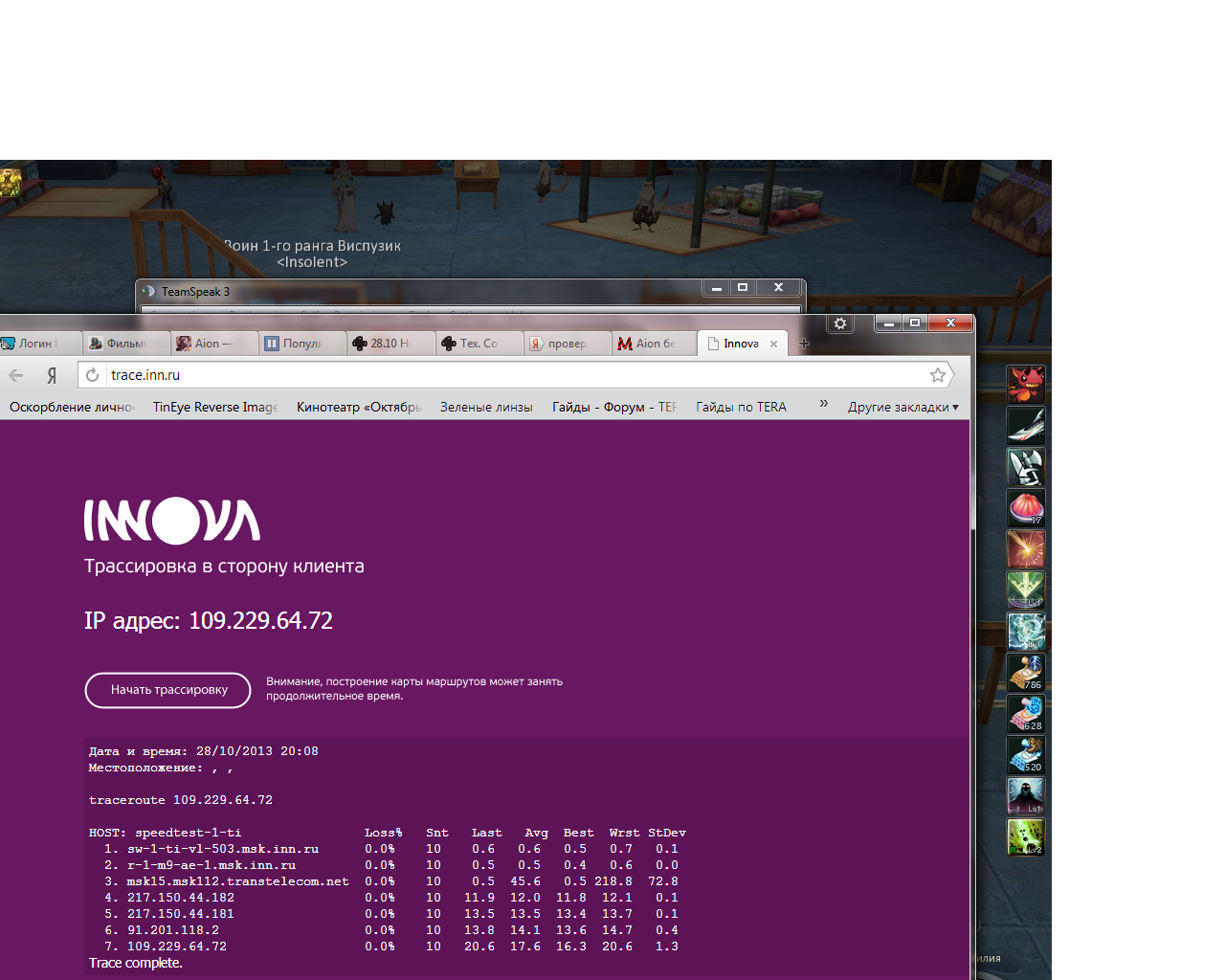Select the Innova tab
1225x980 pixels.
[x=741, y=344]
